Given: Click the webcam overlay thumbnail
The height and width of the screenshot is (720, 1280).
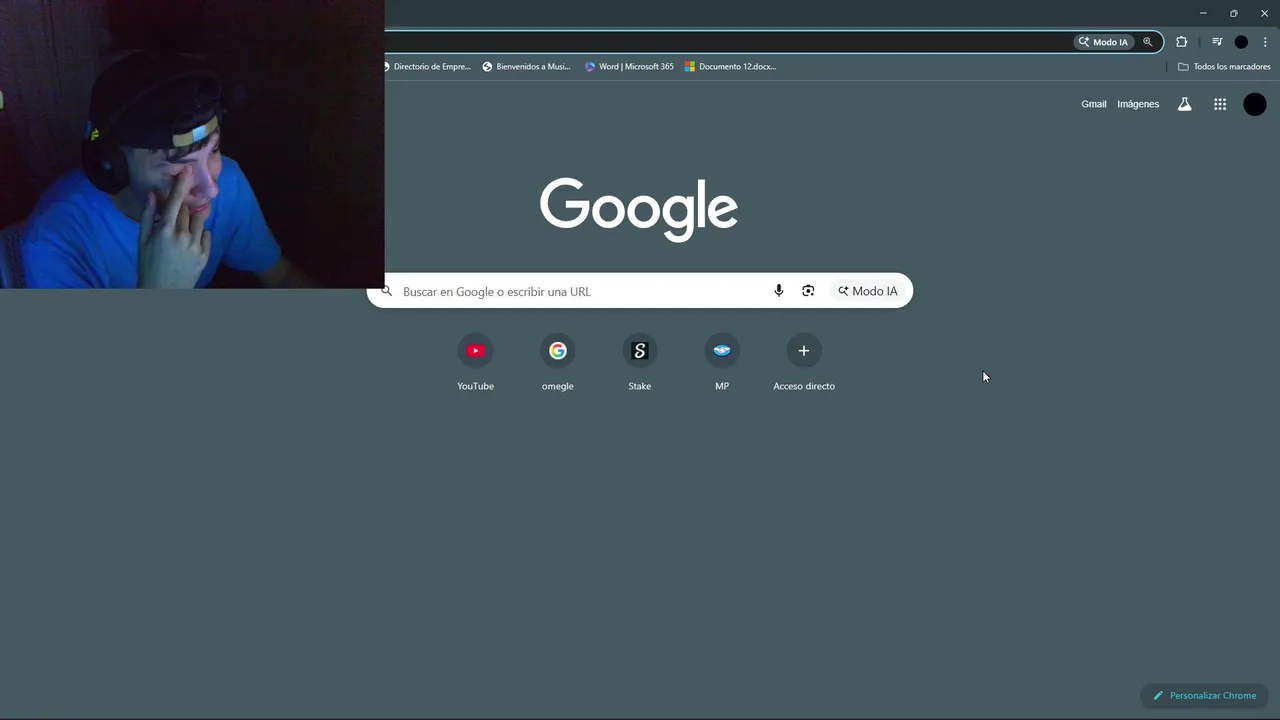Looking at the screenshot, I should 192,144.
